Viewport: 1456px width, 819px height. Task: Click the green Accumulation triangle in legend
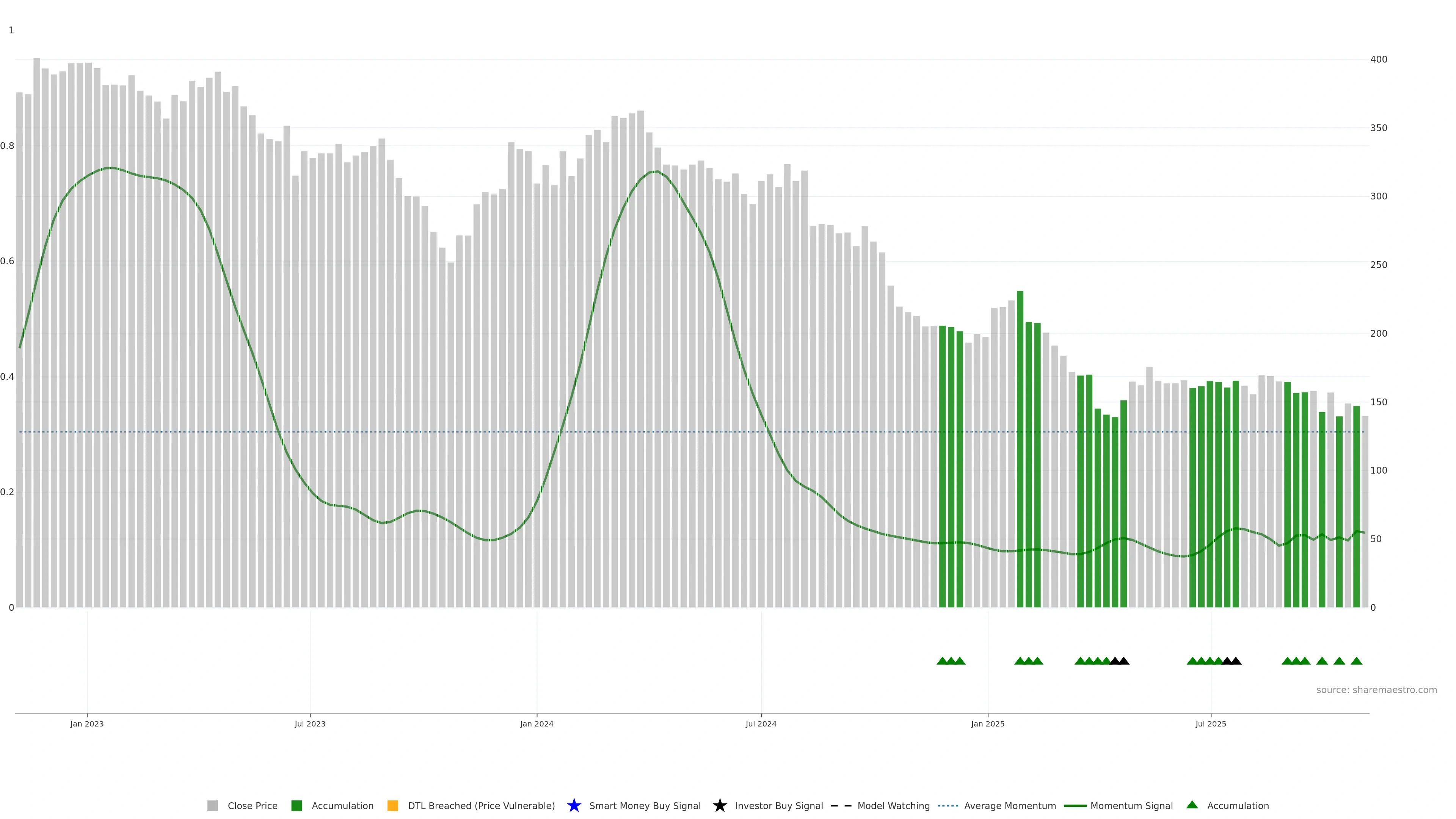[x=1192, y=805]
